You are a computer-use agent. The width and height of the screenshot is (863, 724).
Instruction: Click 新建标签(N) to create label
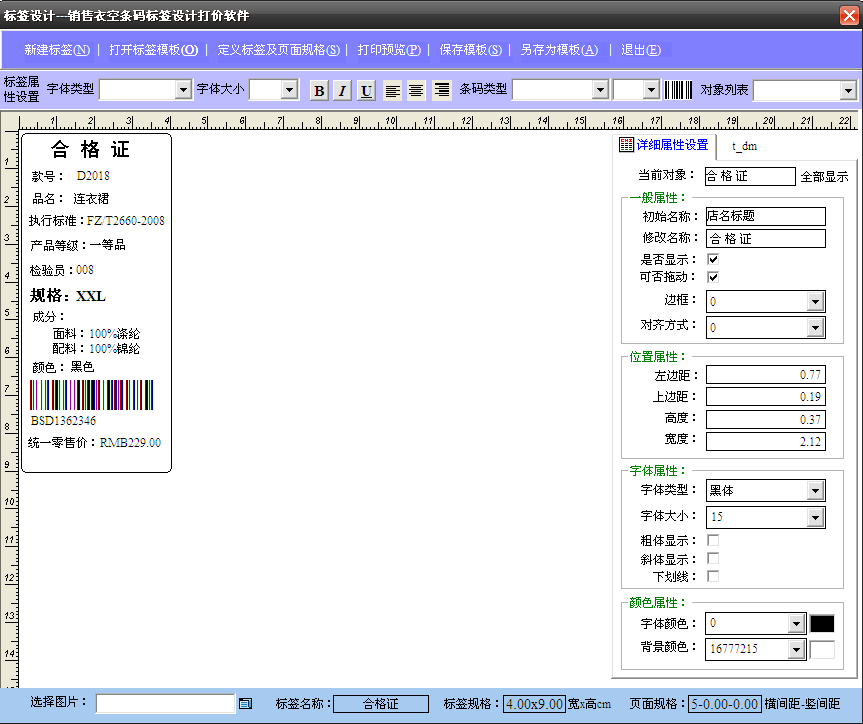57,50
